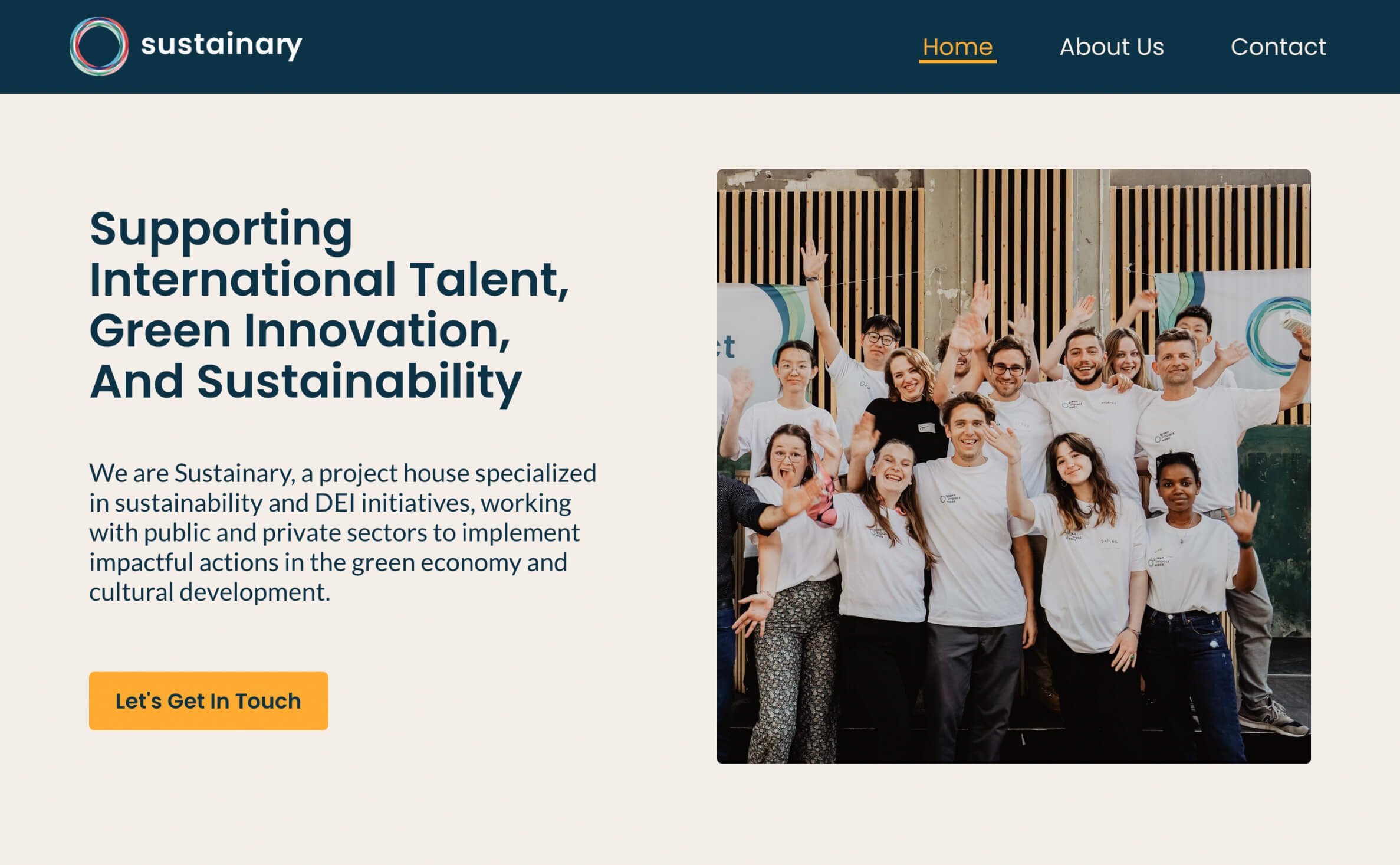1400x865 pixels.
Task: Click the word "Supporting" in the headline
Action: [x=221, y=229]
